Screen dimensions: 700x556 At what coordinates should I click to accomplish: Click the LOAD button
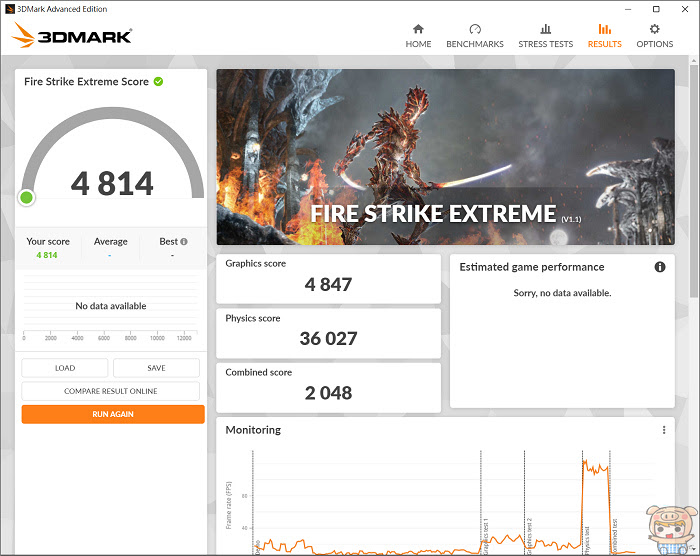tap(65, 368)
